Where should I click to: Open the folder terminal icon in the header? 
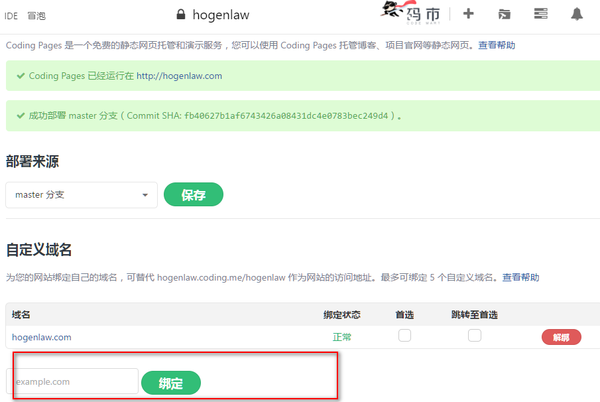(504, 15)
